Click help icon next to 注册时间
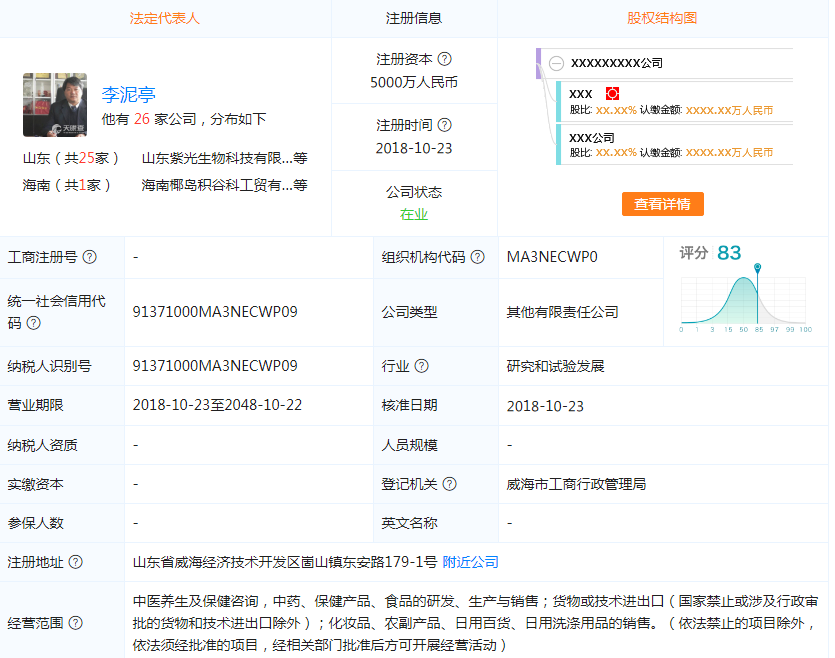835x658 pixels. [x=445, y=125]
